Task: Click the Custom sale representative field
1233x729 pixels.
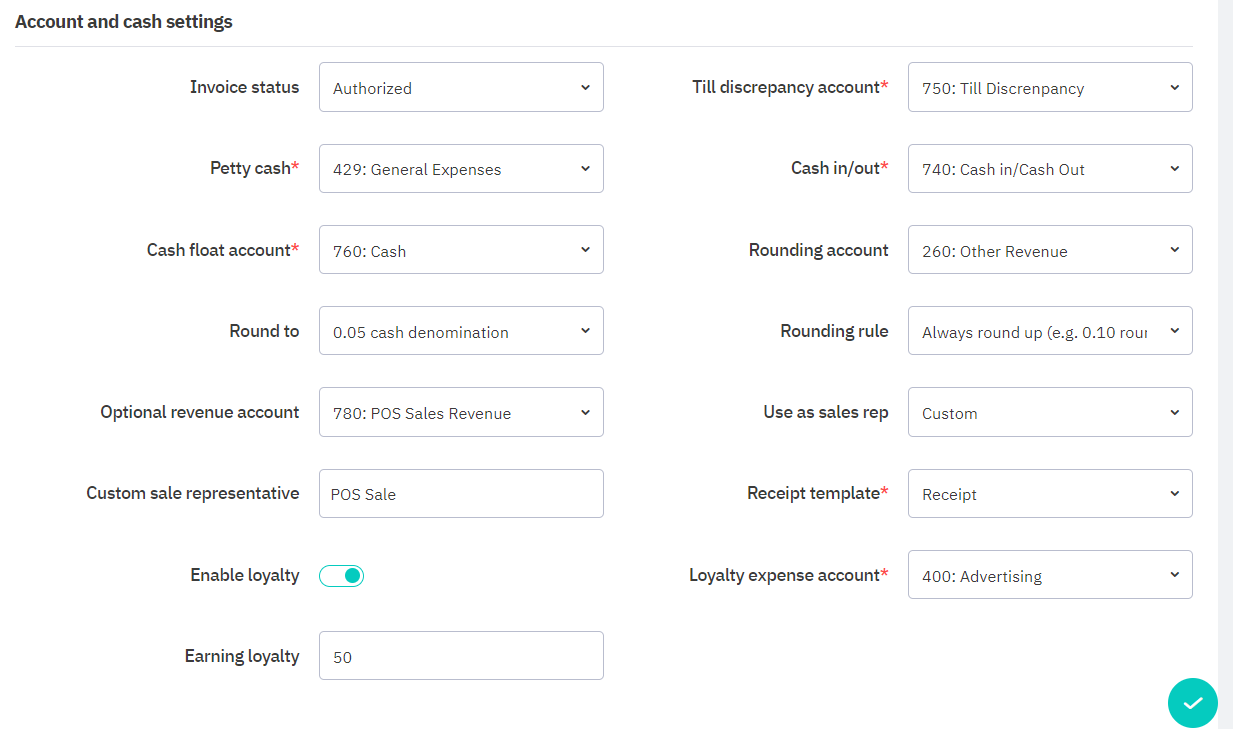Action: (460, 494)
